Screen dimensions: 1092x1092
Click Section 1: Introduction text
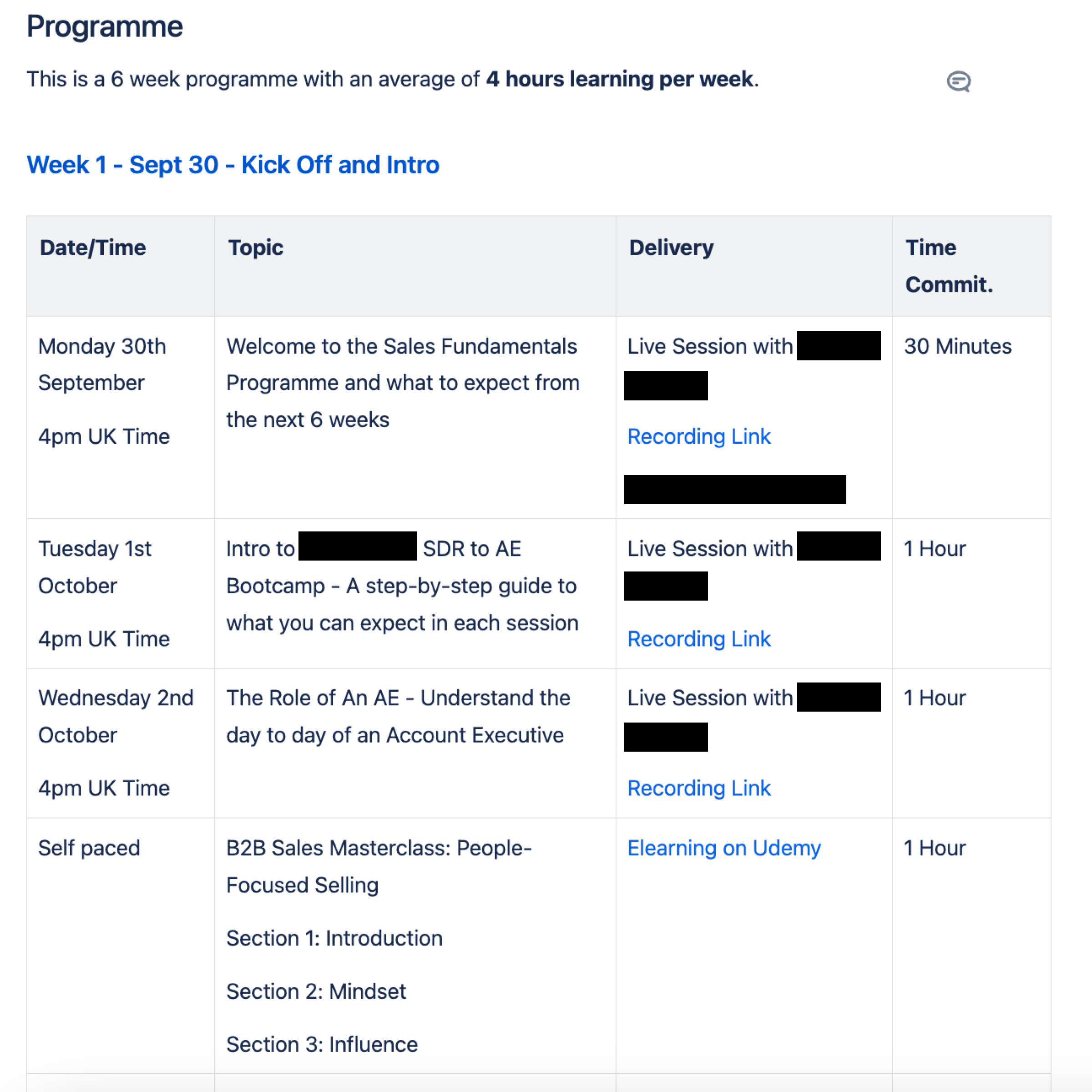click(x=334, y=938)
